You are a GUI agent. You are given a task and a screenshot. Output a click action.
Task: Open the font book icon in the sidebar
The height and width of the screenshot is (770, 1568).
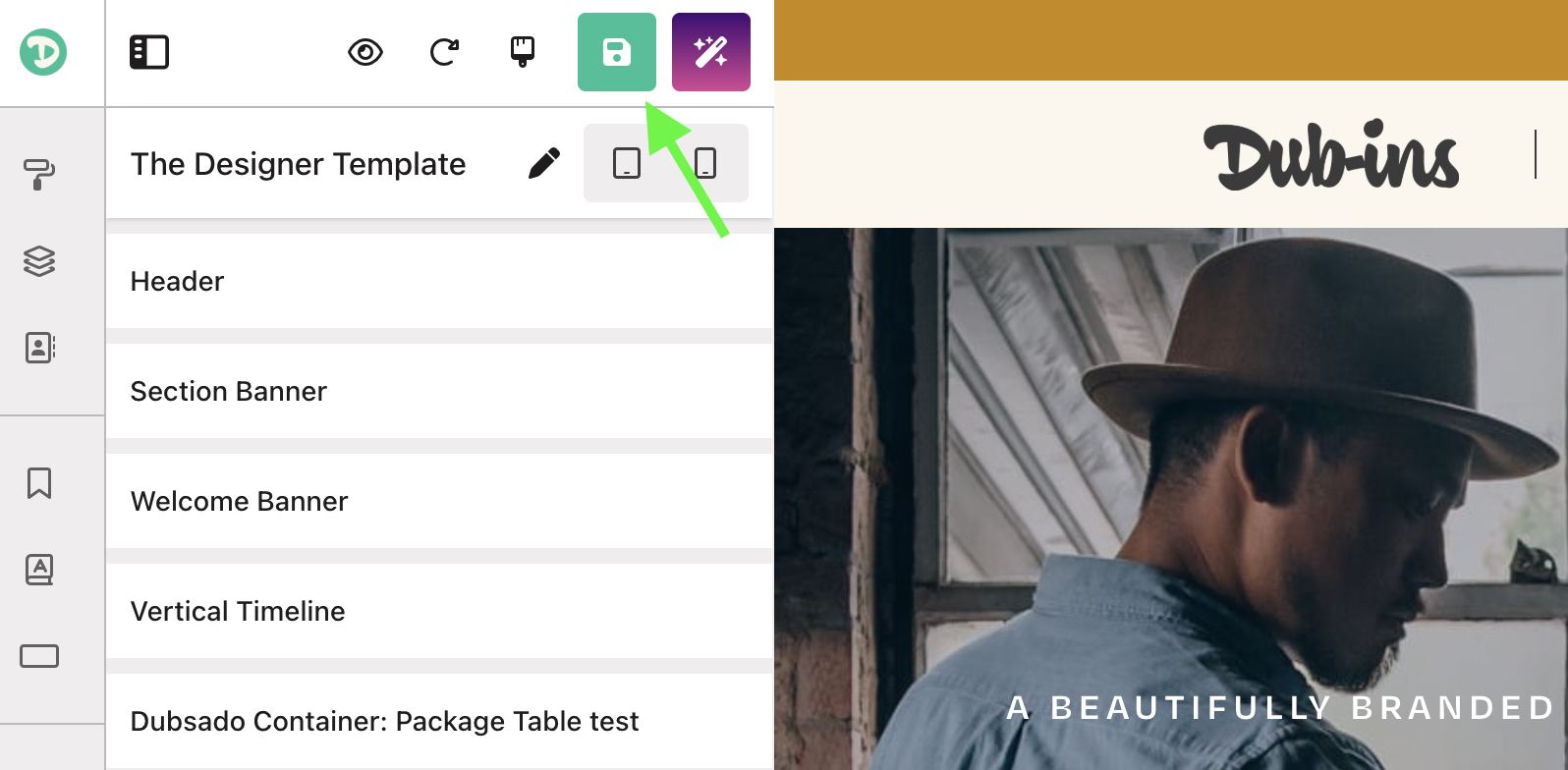pos(39,570)
